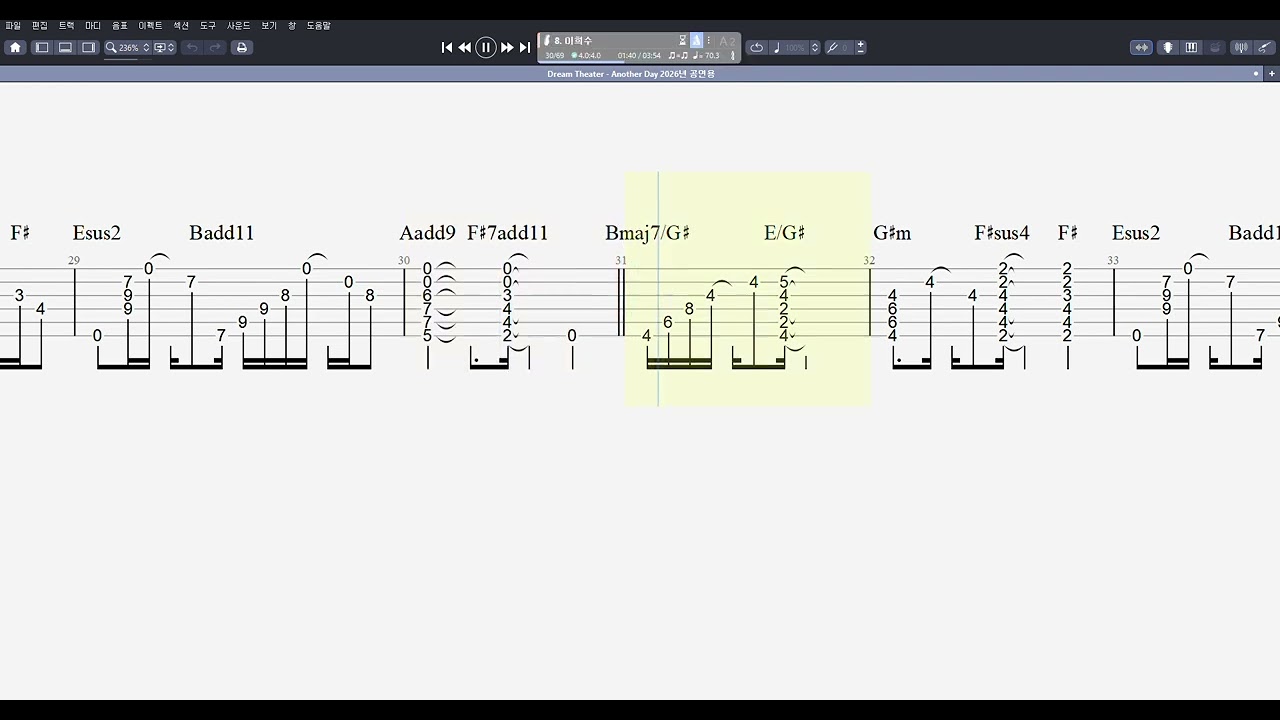Image resolution: width=1280 pixels, height=720 pixels.
Task: Click the time signature 4.0:4.0 display
Action: 586,56
